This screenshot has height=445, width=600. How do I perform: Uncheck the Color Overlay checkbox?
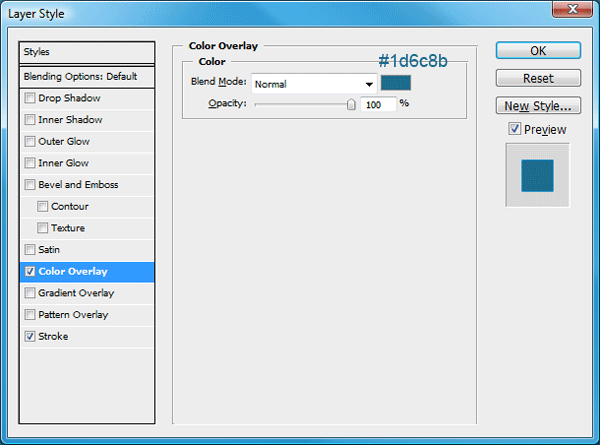point(29,272)
